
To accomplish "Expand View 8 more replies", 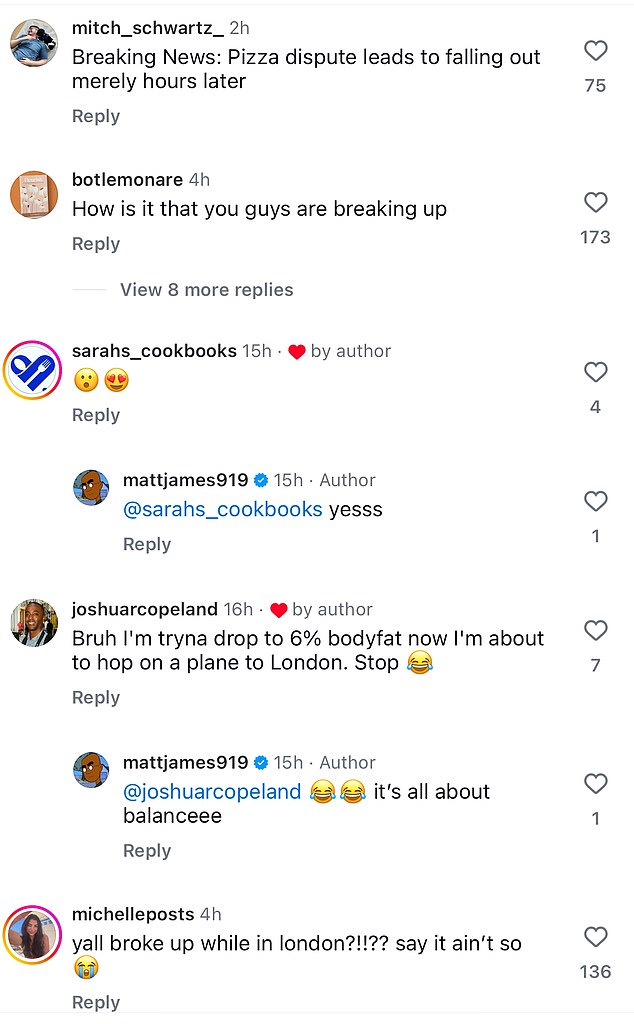I will point(206,289).
